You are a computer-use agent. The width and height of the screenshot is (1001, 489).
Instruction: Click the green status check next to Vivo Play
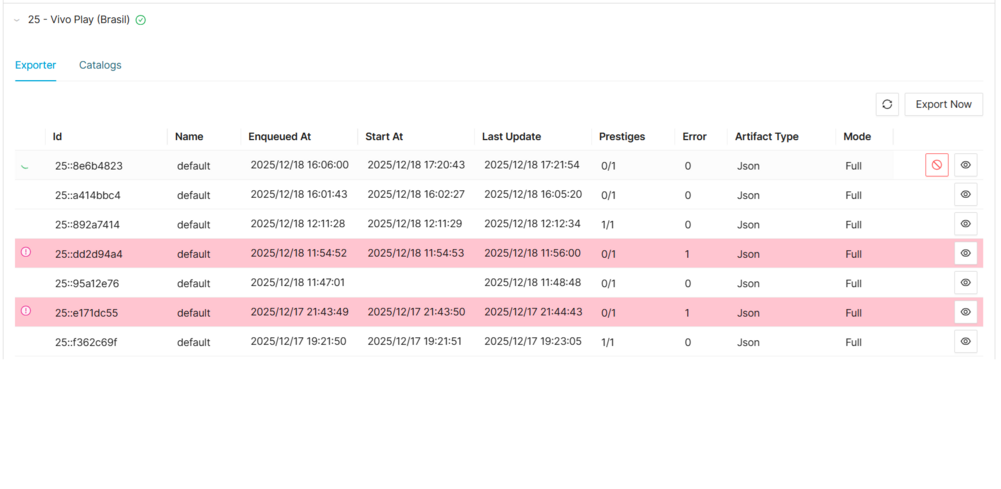pyautogui.click(x=140, y=20)
